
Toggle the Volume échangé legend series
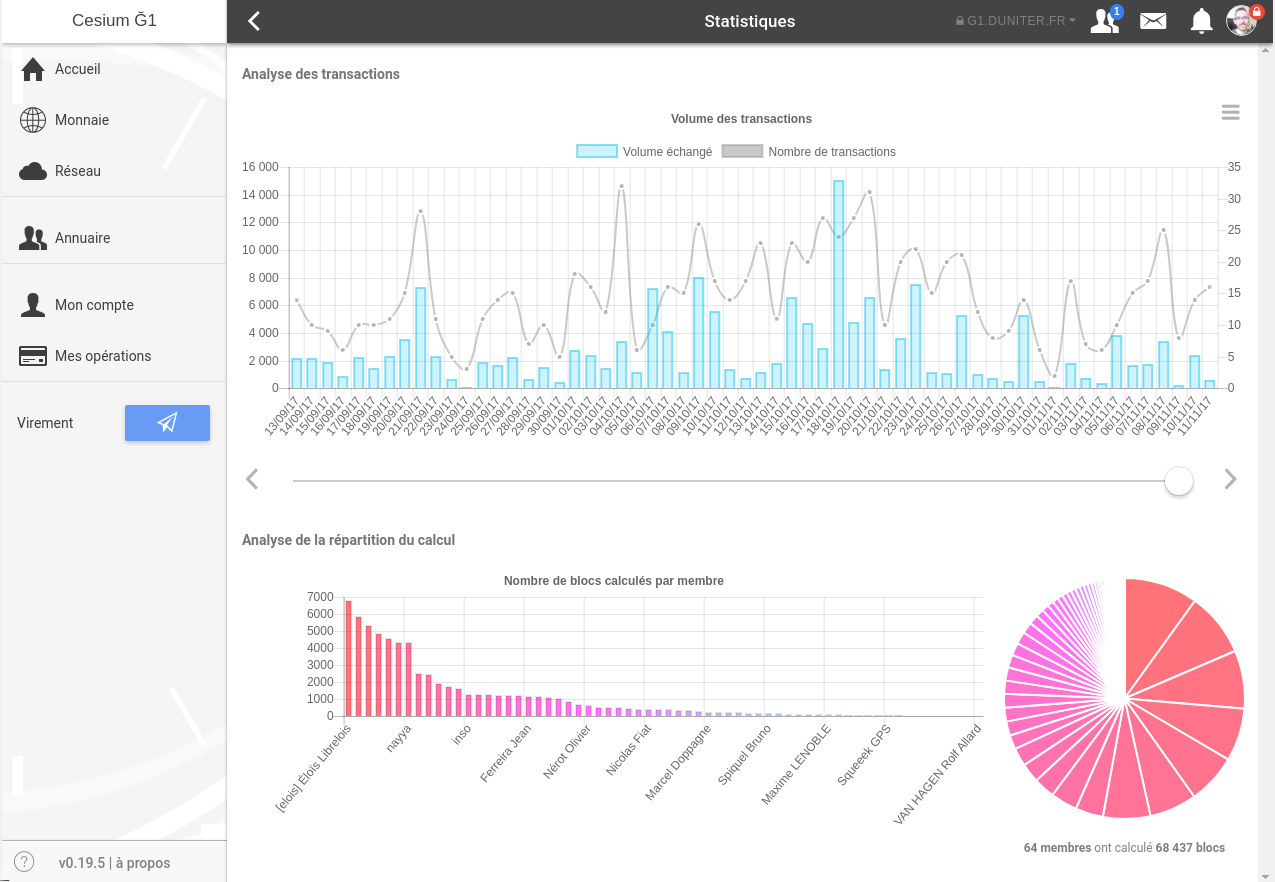tap(645, 152)
